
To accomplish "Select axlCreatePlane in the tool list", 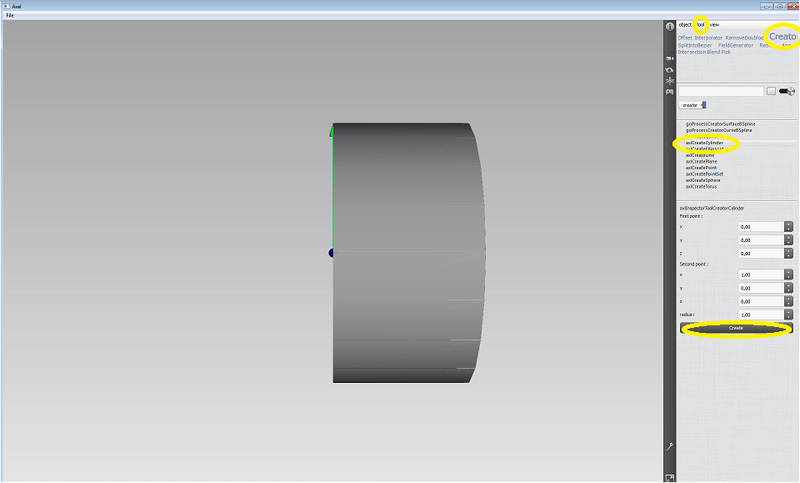I will 701,161.
